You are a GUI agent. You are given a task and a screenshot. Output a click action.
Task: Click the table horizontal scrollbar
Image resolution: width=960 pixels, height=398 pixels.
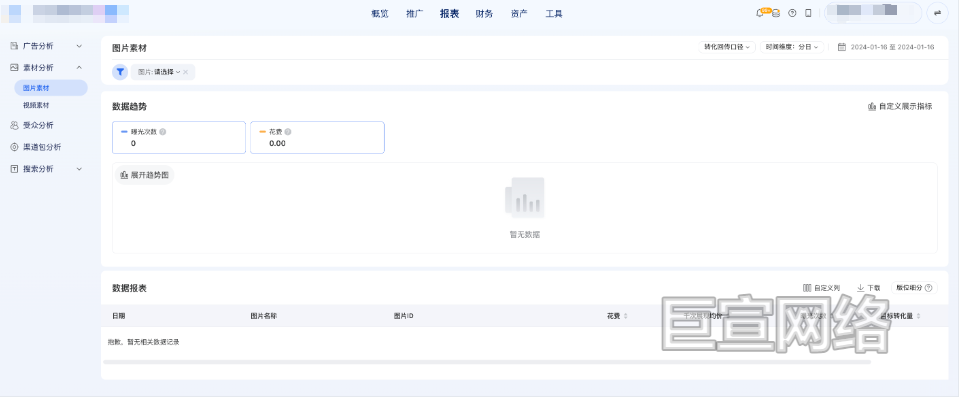(x=487, y=362)
